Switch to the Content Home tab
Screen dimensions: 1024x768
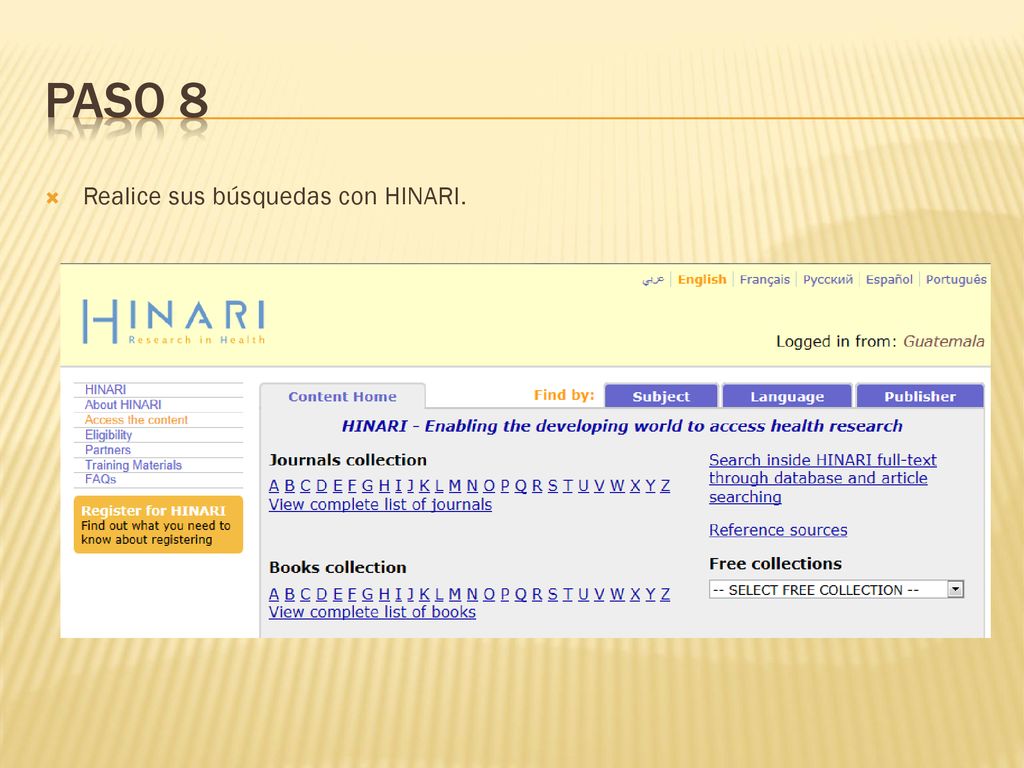tap(342, 396)
